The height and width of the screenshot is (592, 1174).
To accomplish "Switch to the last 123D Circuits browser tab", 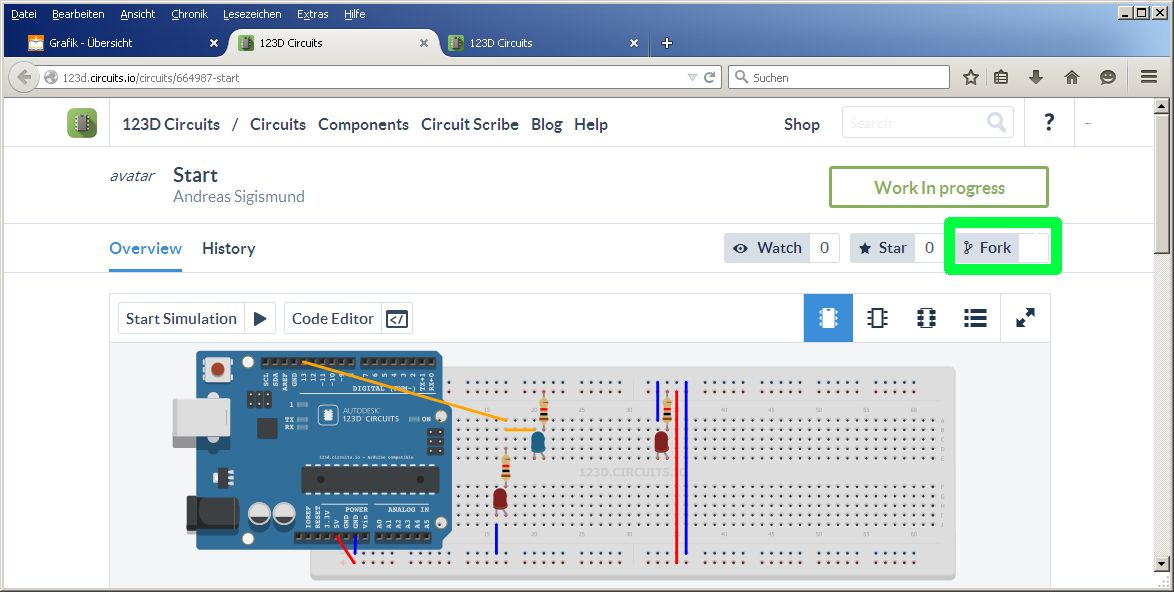I will [543, 43].
